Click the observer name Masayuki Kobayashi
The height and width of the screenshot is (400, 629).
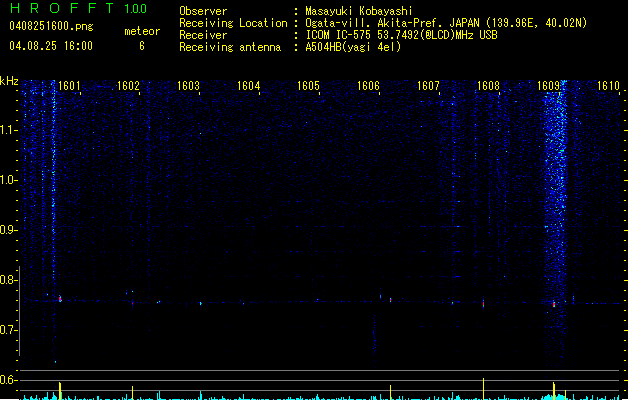pyautogui.click(x=359, y=11)
